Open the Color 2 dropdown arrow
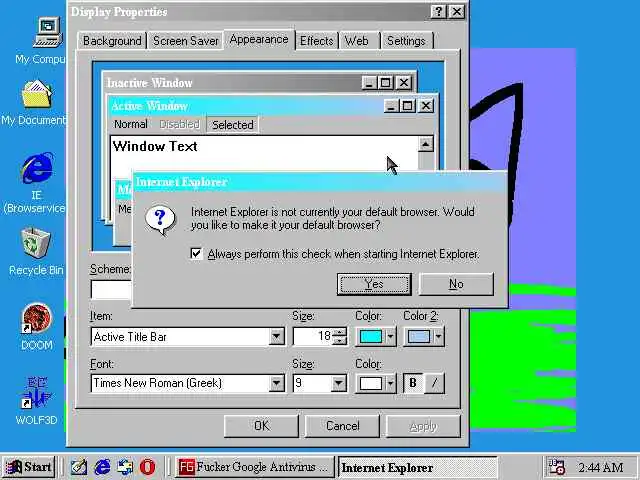The image size is (640, 480). click(x=439, y=337)
